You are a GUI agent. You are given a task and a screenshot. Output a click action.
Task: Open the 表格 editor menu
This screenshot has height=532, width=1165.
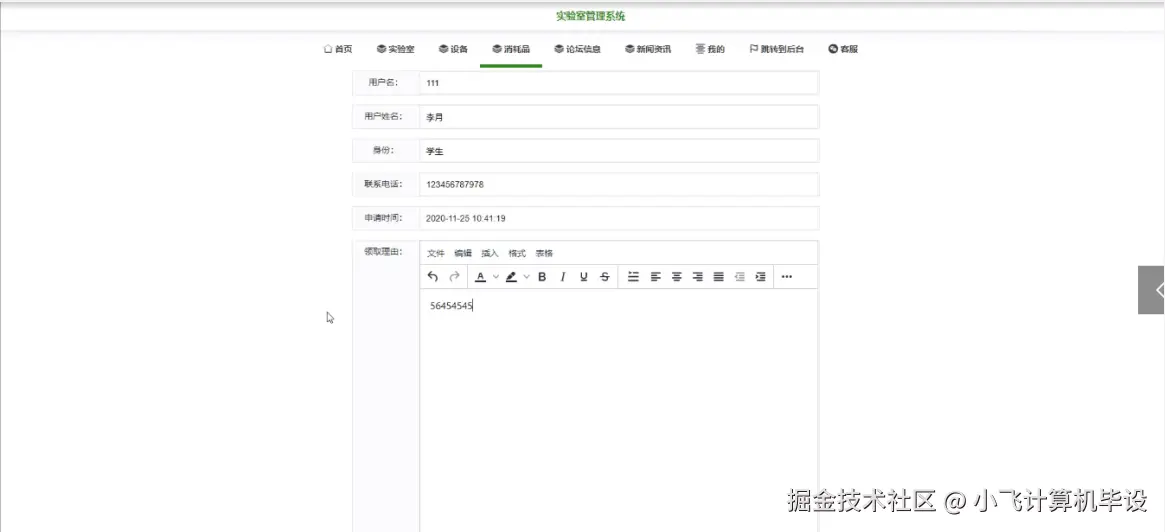[x=545, y=253]
